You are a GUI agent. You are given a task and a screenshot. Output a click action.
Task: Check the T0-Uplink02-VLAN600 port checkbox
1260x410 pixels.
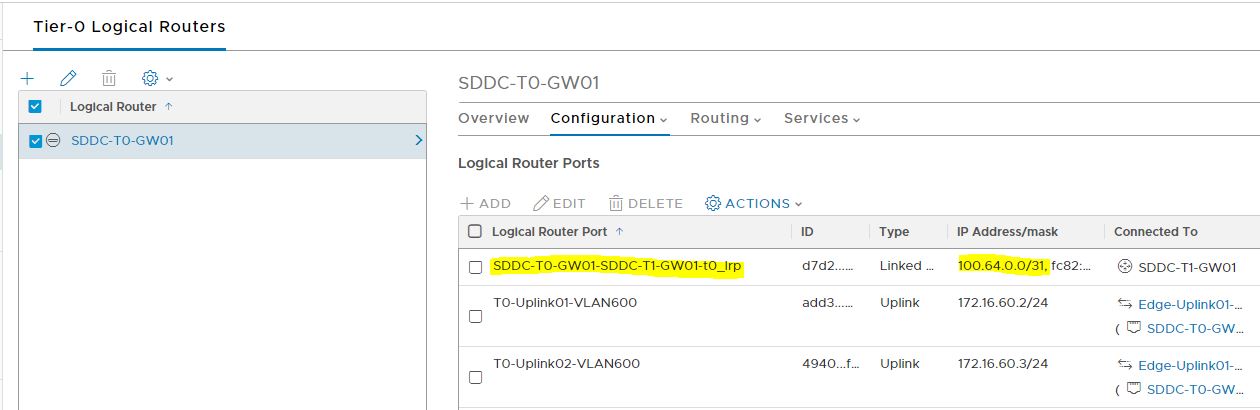point(475,377)
